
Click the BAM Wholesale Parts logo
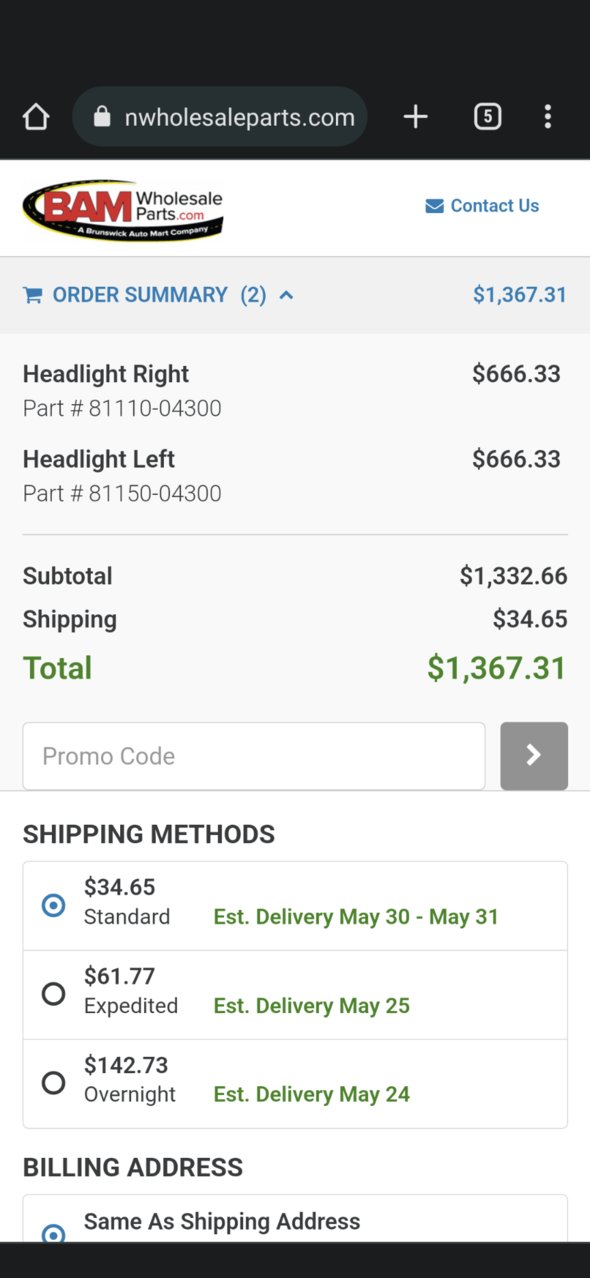pos(123,209)
